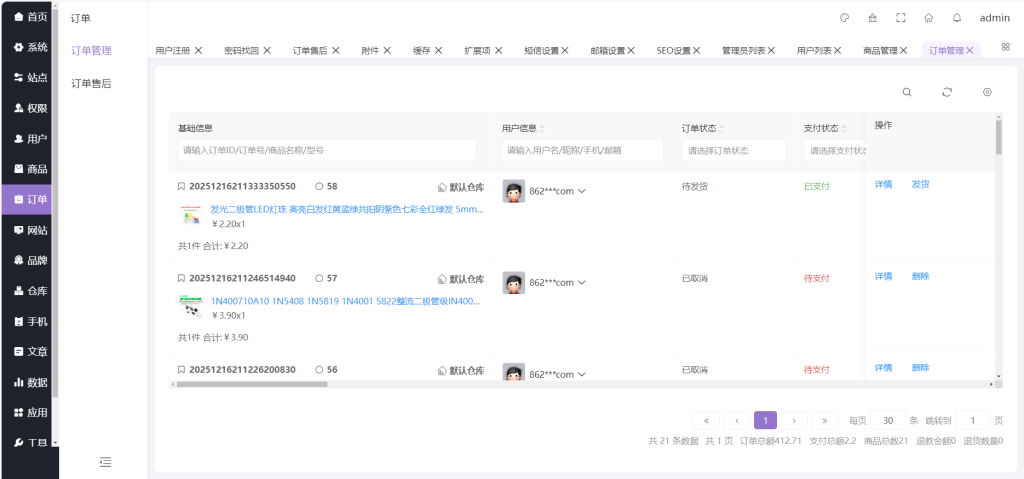Close the 商品管理 tab

click(x=903, y=50)
